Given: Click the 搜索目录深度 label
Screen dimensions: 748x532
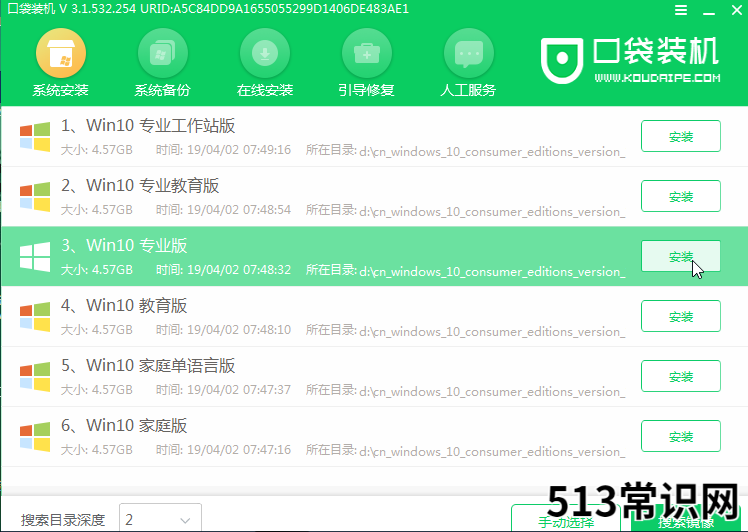Looking at the screenshot, I should (62, 520).
